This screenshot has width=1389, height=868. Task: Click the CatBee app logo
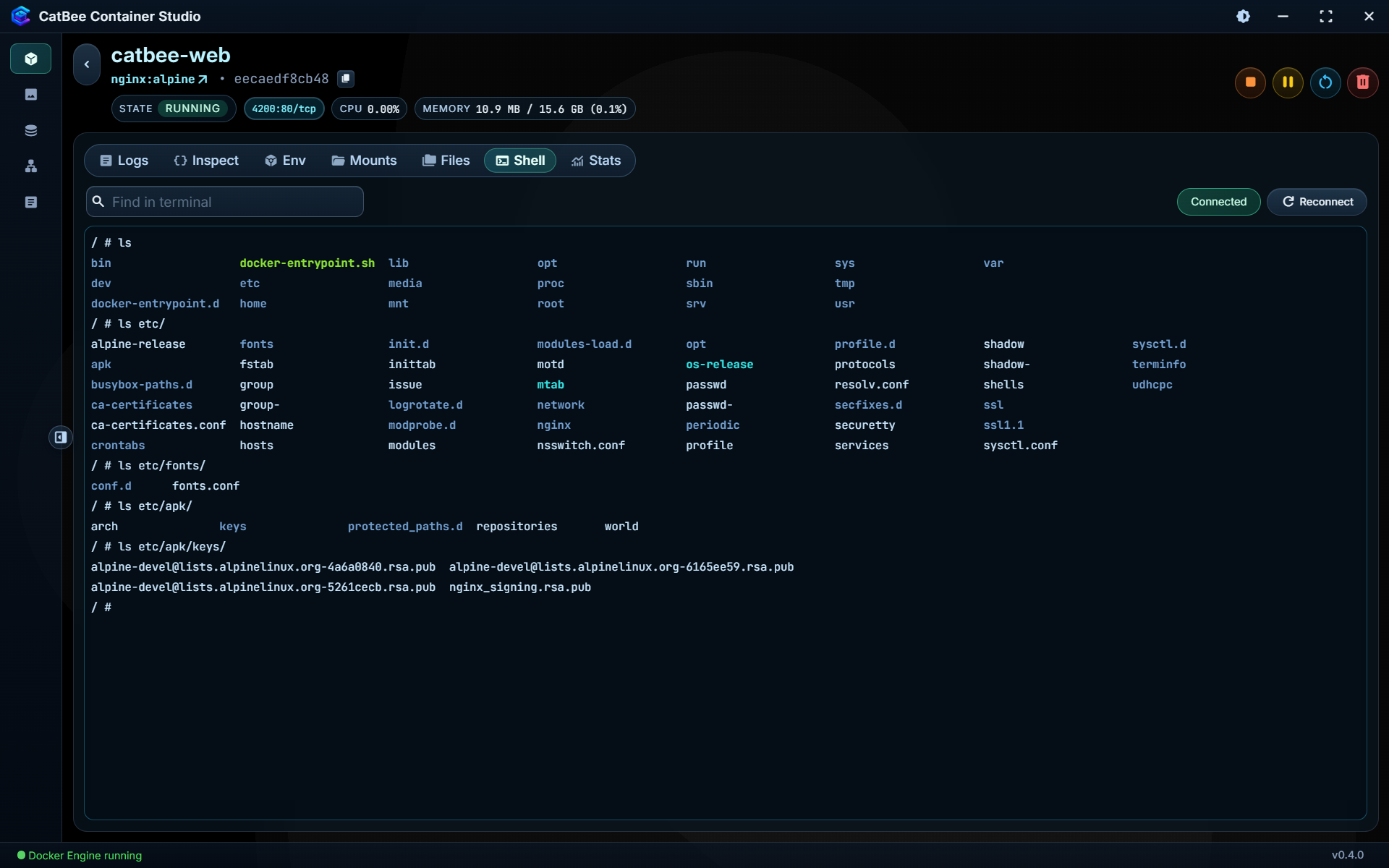(21, 16)
